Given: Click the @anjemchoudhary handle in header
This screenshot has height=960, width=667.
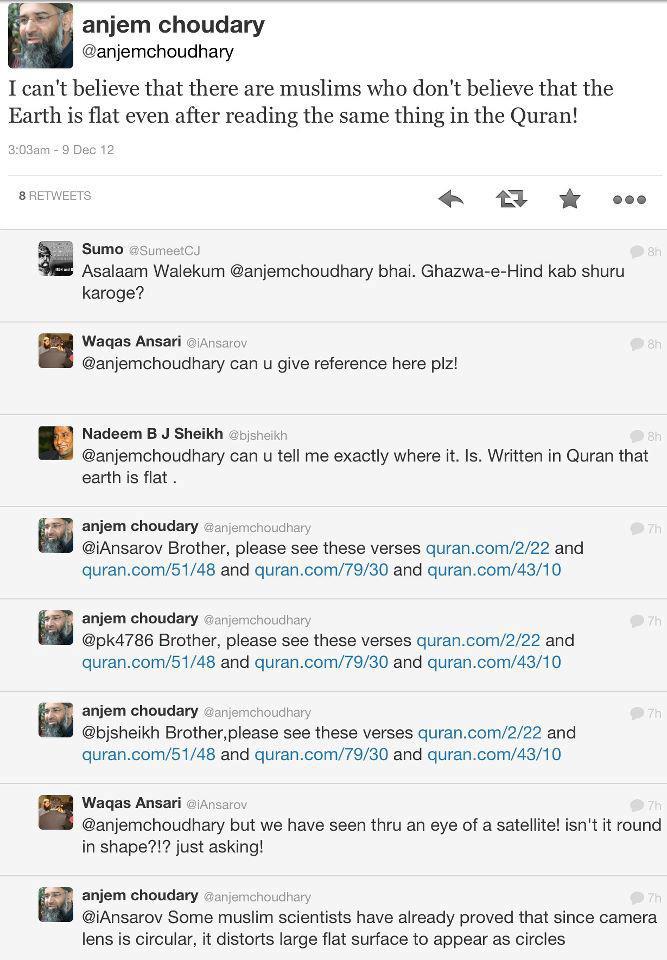Looking at the screenshot, I should tap(157, 52).
